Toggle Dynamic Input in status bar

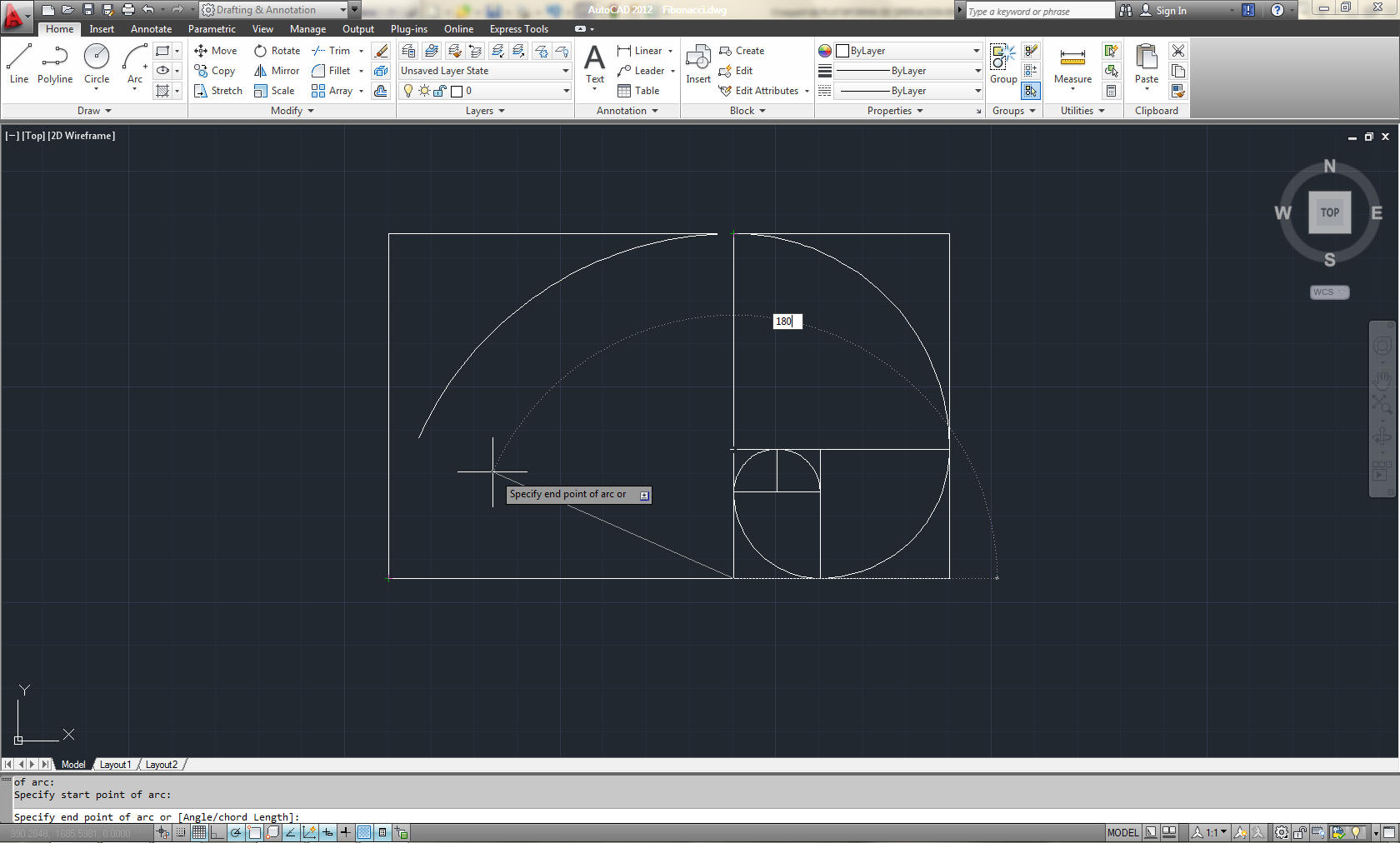tap(327, 832)
